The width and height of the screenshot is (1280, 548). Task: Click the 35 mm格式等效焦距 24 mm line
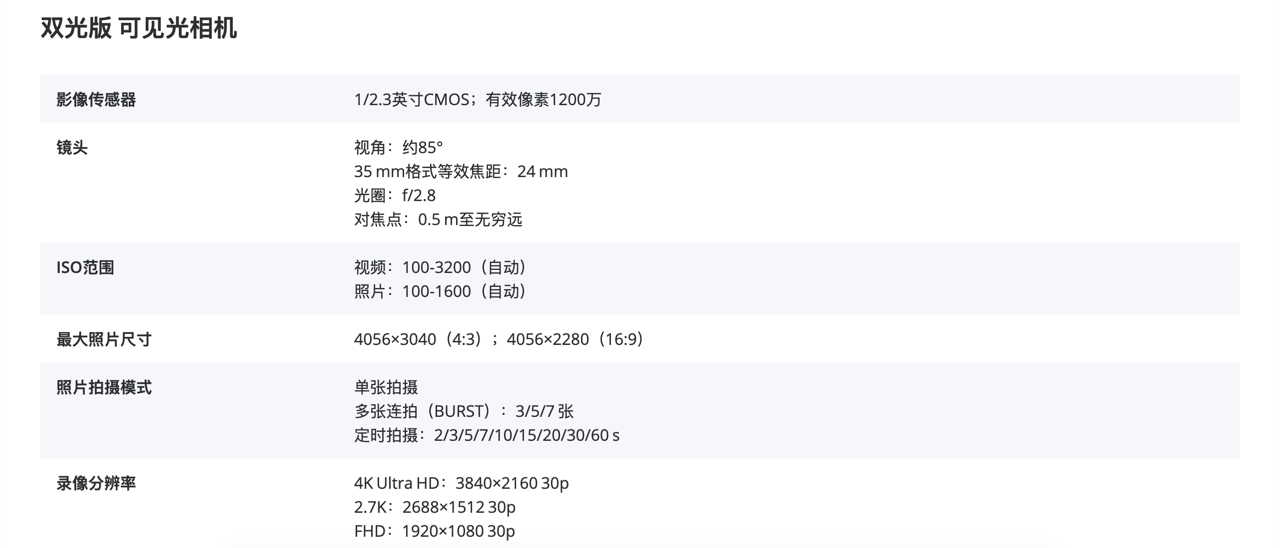[461, 171]
